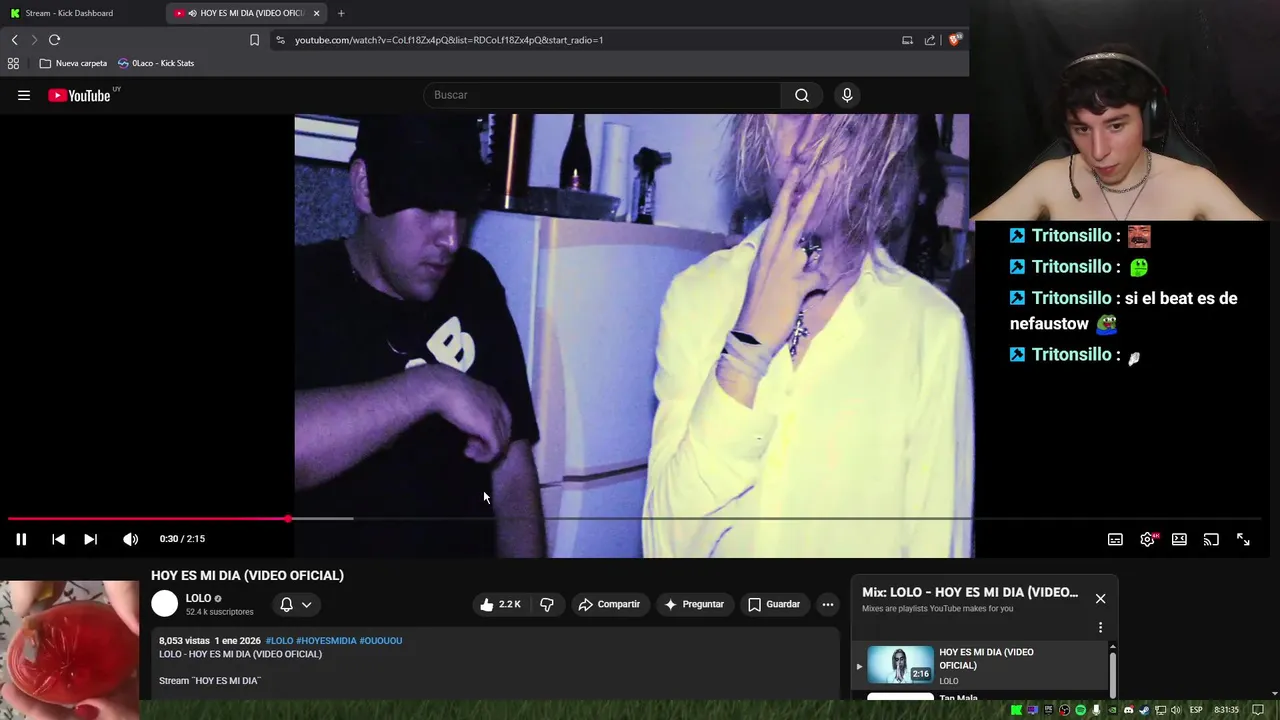Image resolution: width=1280 pixels, height=720 pixels.
Task: Open browser apps grid icon
Action: 13,63
